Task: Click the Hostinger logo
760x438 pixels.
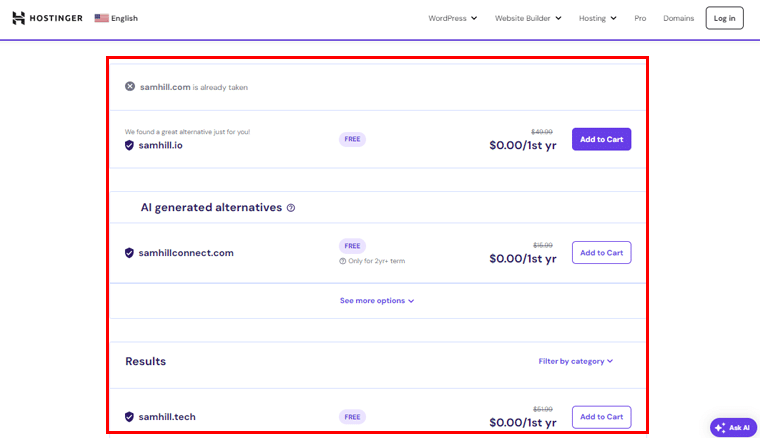Action: (47, 18)
